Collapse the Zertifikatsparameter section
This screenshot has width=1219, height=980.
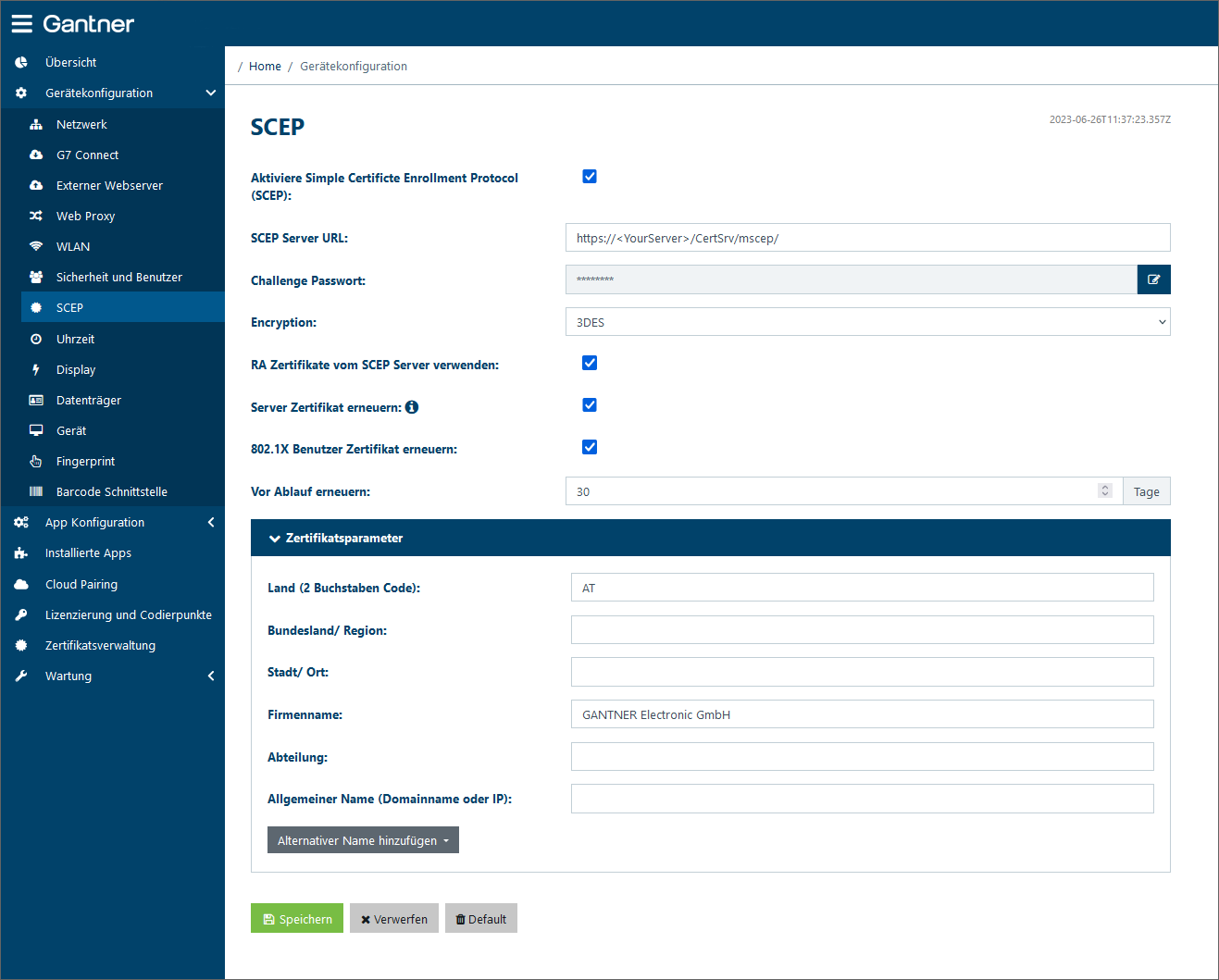pos(711,538)
